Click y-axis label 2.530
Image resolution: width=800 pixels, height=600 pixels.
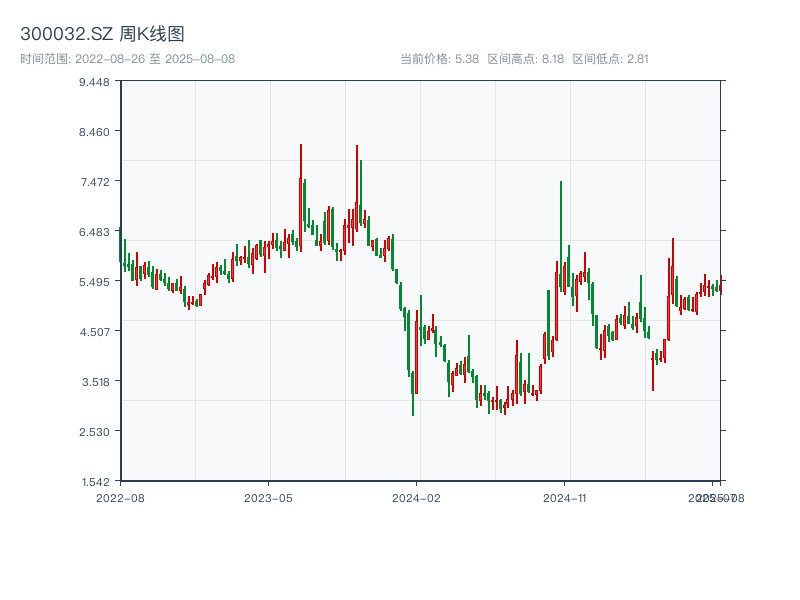[94, 432]
